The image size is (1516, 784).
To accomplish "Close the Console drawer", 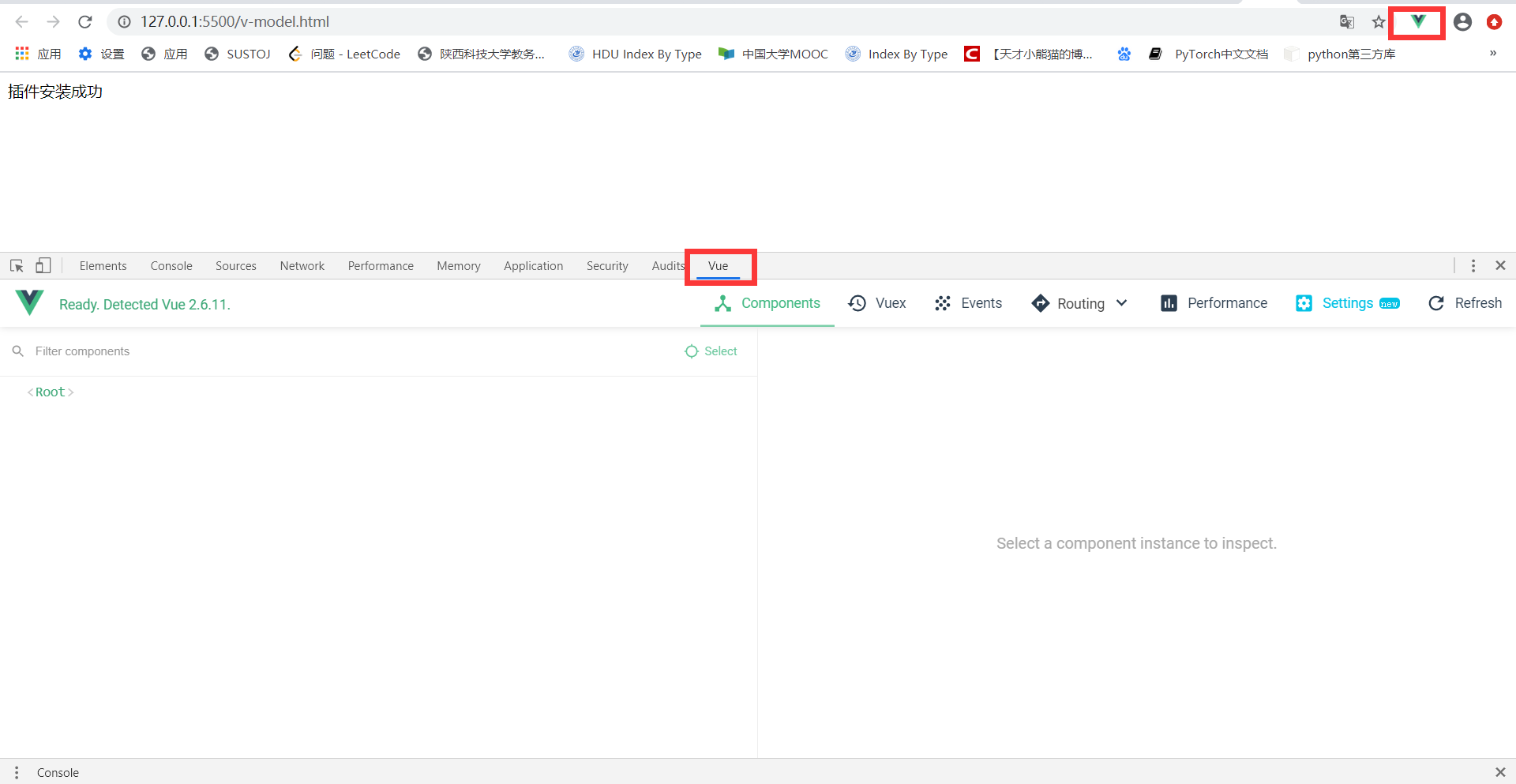I will [x=1500, y=772].
